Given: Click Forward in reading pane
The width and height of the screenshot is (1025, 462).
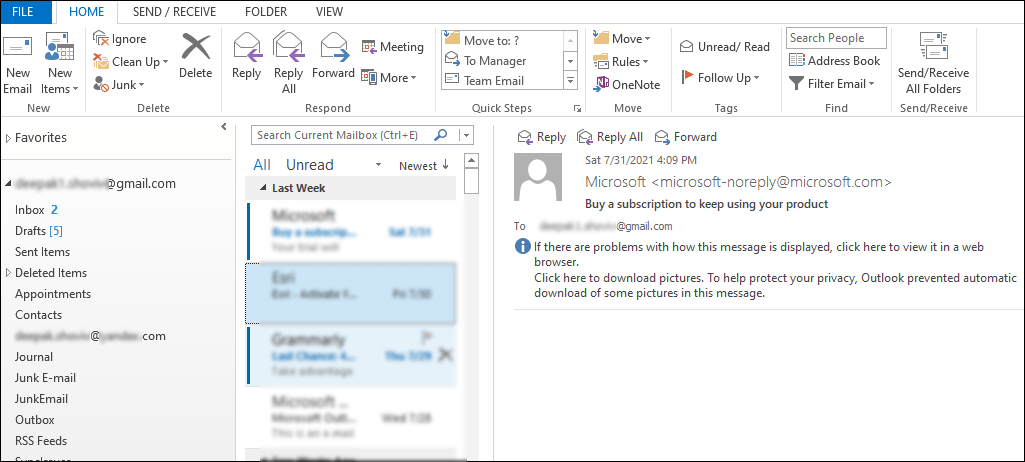Looking at the screenshot, I should point(686,137).
